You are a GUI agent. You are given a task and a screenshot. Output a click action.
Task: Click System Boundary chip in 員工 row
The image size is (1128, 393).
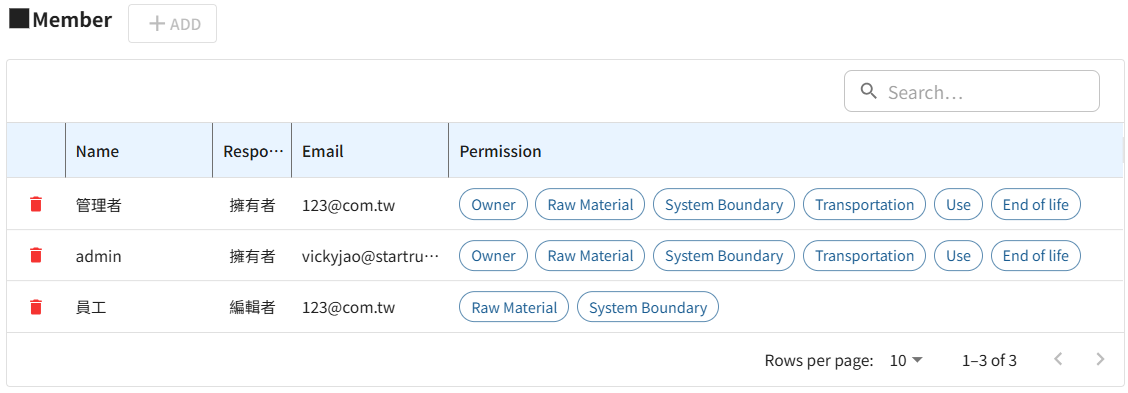pyautogui.click(x=648, y=307)
